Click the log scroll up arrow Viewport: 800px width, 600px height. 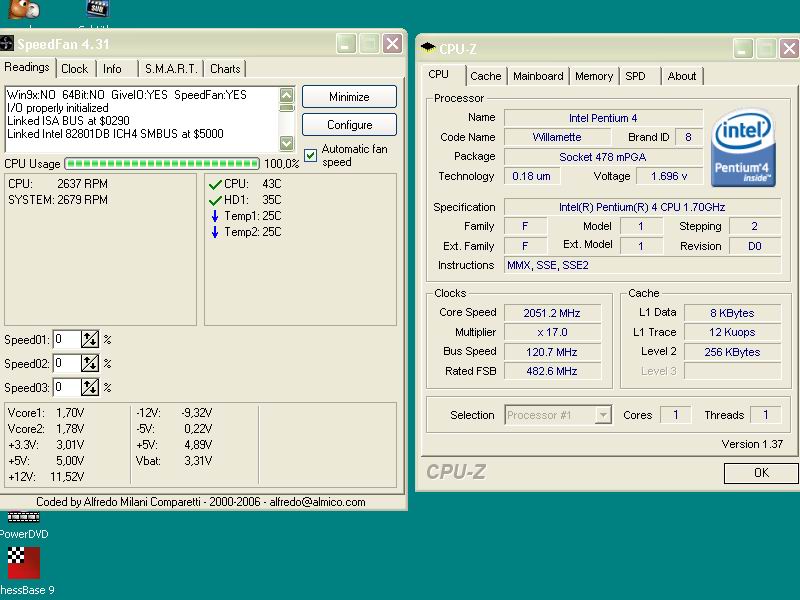[x=287, y=95]
